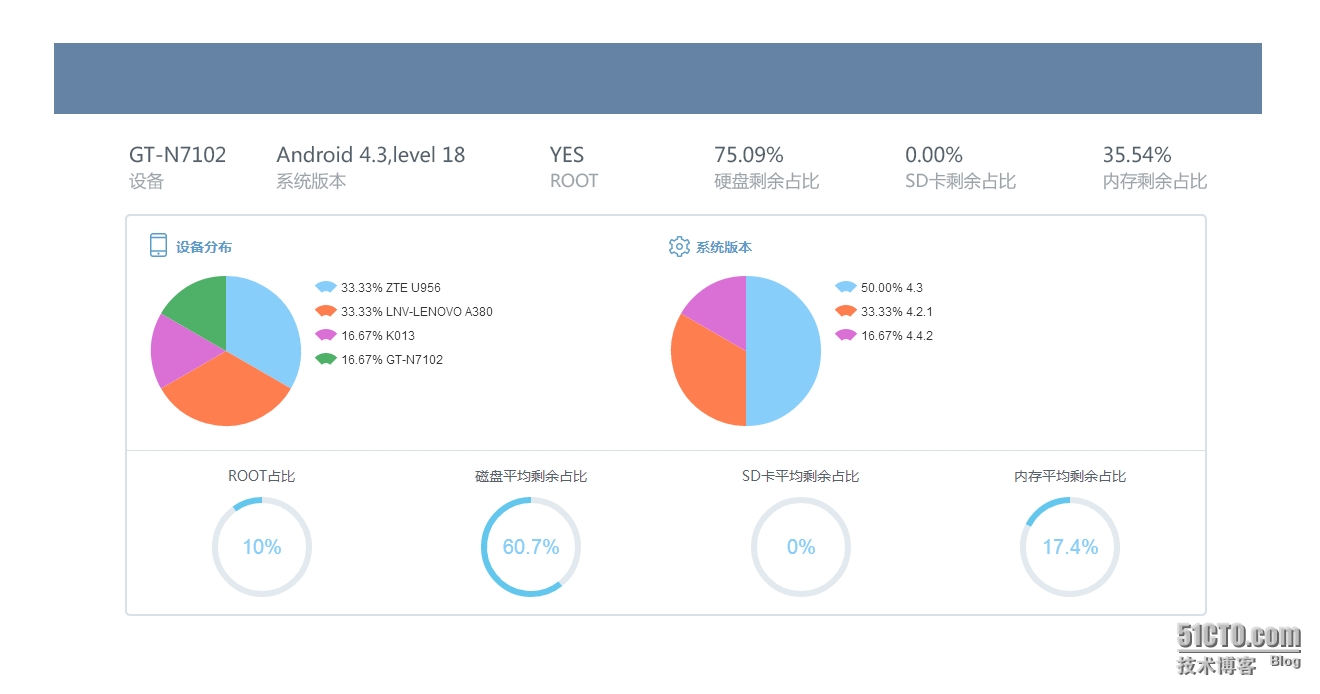Toggle the 4.4.2 version legend swatch
The width and height of the screenshot is (1320, 694).
coord(846,335)
